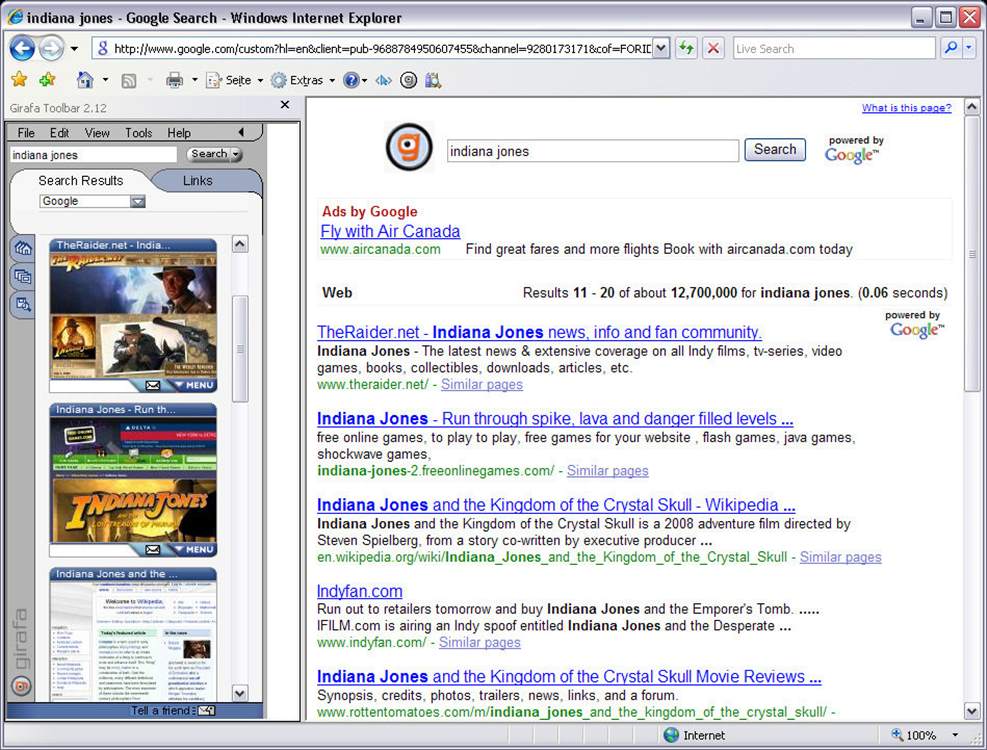
Task: Click the main page vertical scrollbar thumb
Action: tap(972, 254)
